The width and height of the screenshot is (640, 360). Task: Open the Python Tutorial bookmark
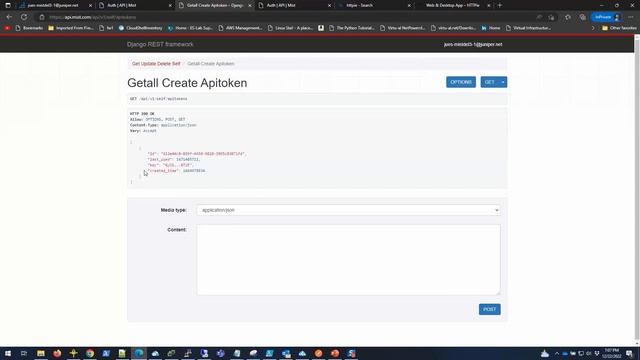coord(351,28)
